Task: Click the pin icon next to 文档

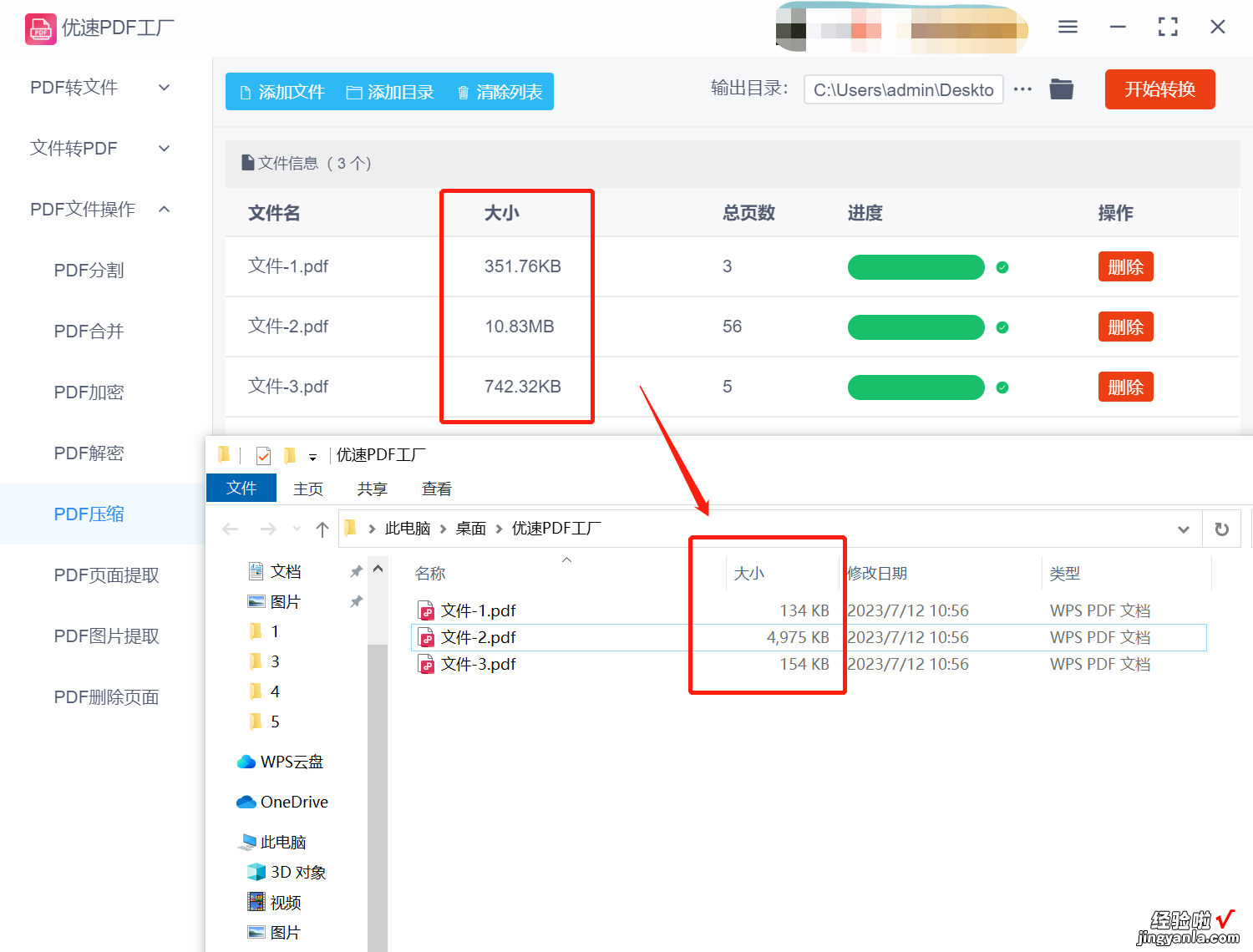Action: 356,571
